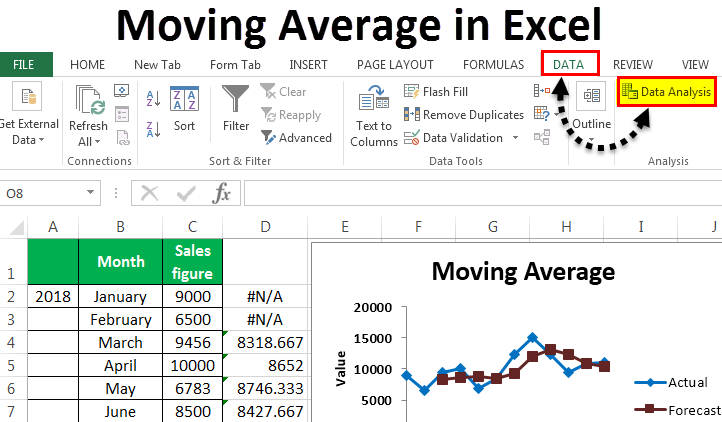Click the formula bar Enter checkmark icon
This screenshot has height=422, width=722.
click(186, 193)
